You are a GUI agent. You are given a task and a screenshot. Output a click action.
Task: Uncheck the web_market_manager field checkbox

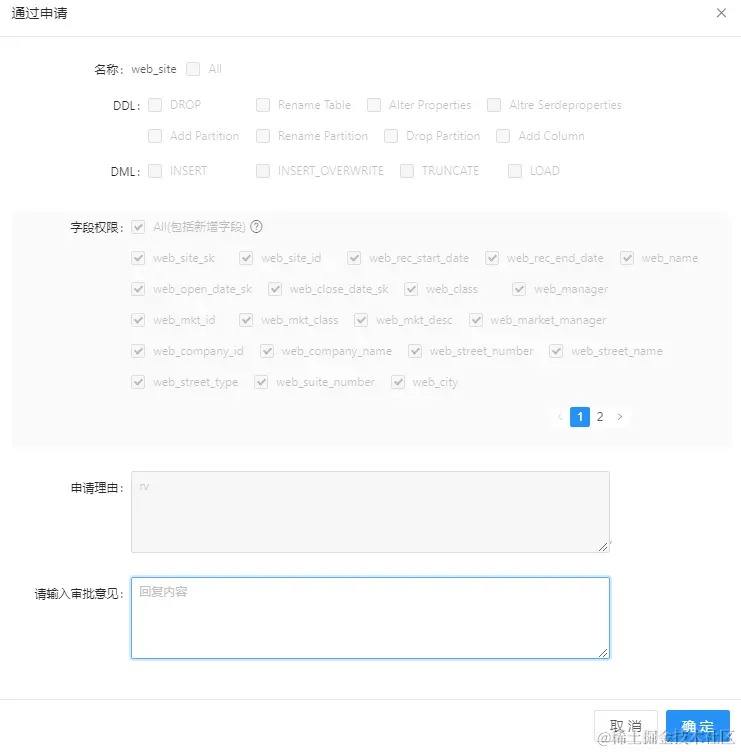tap(476, 320)
